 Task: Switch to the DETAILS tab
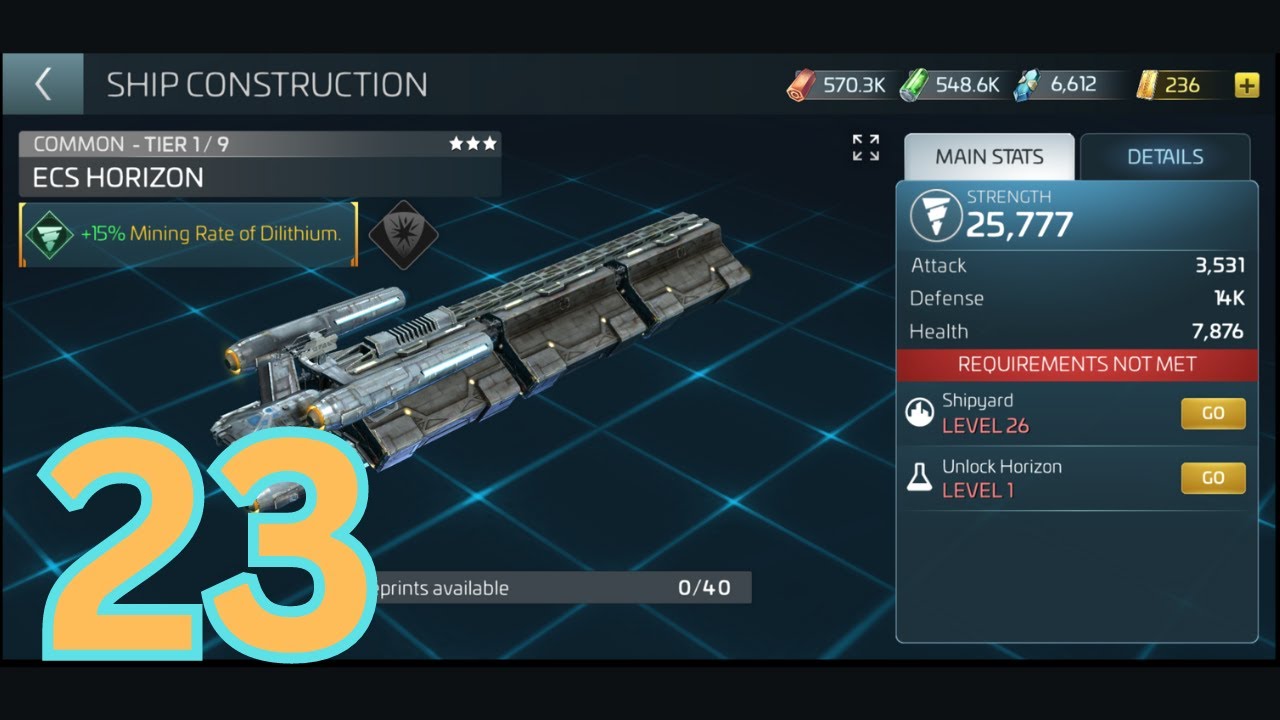[1165, 157]
